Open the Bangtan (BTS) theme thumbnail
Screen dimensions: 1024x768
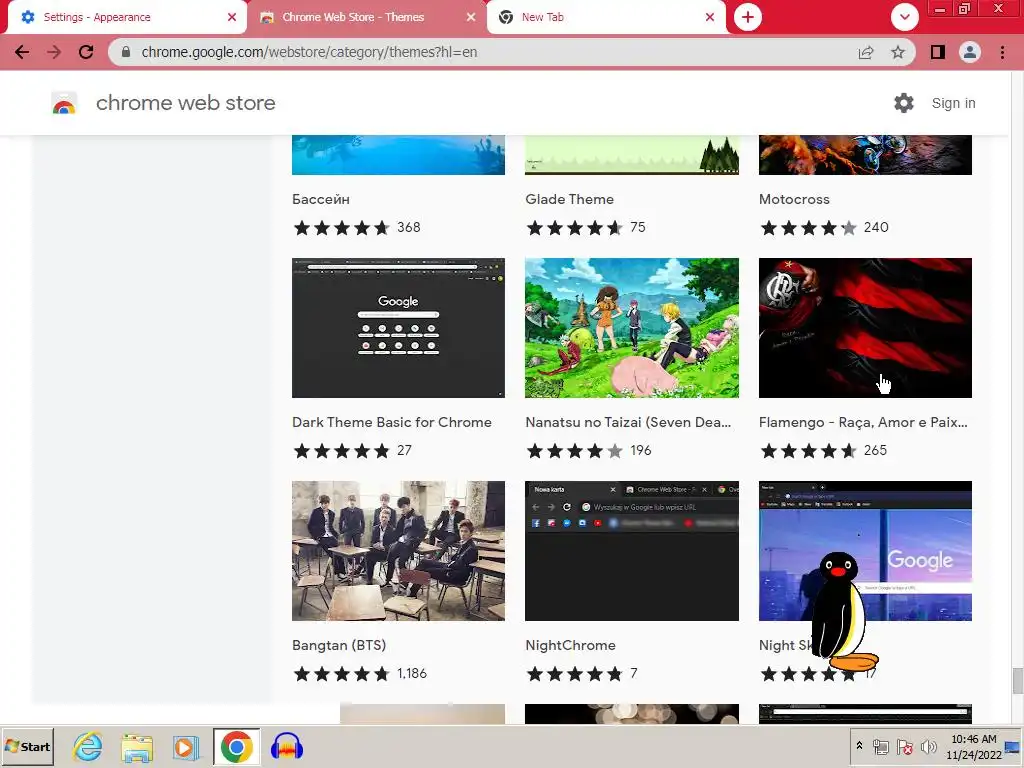pos(398,551)
